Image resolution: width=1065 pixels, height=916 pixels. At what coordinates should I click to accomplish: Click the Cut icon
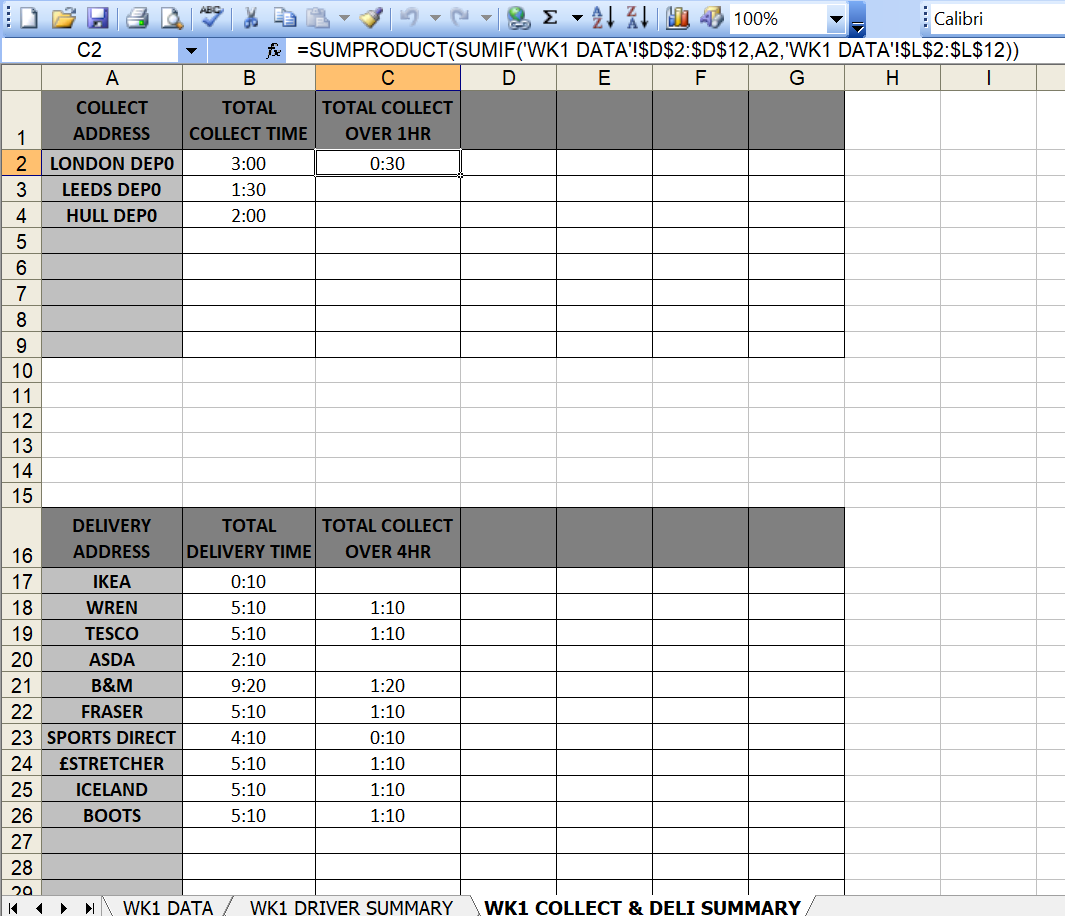pyautogui.click(x=253, y=18)
